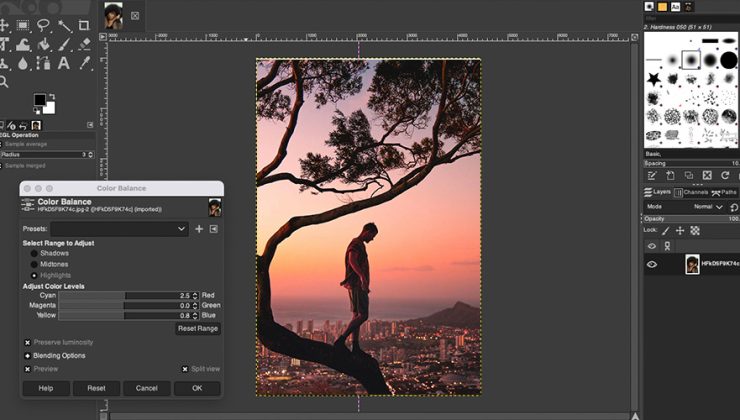Screen dimensions: 740x420
Task: Activate the Paths tool
Action: (x=44, y=63)
